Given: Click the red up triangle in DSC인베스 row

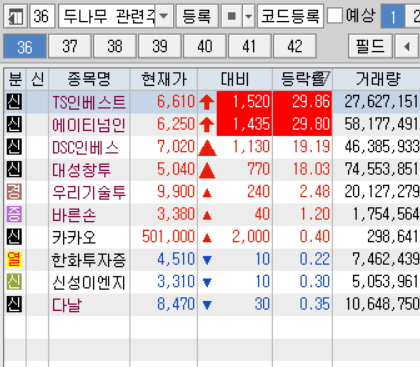Looking at the screenshot, I should [x=207, y=148].
